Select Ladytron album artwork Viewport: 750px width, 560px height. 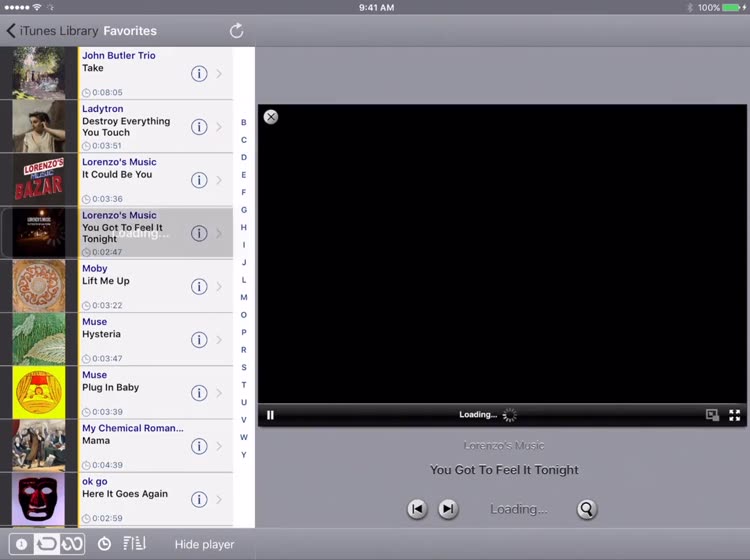tap(39, 126)
